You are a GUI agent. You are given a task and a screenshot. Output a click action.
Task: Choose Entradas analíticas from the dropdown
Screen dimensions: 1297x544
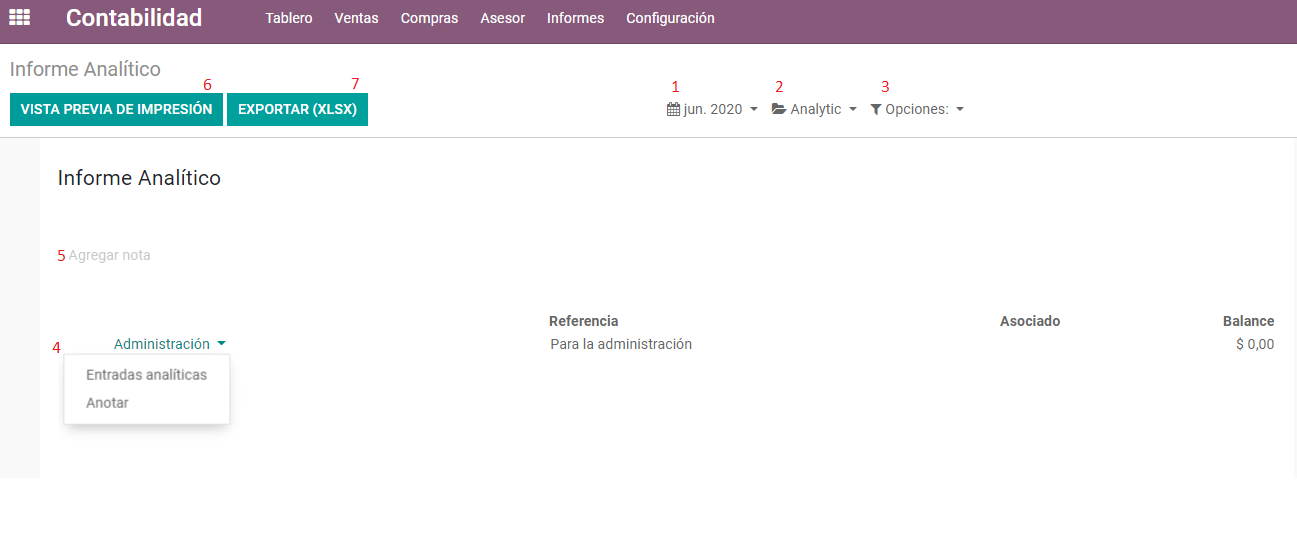click(x=147, y=375)
